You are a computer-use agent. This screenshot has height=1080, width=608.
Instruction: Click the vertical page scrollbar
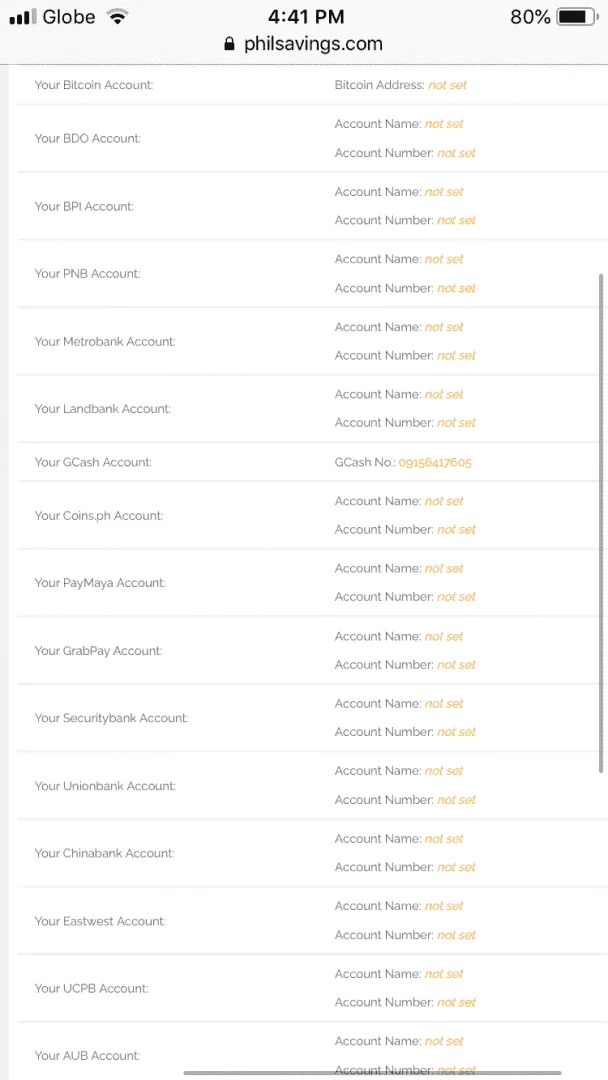tap(602, 523)
